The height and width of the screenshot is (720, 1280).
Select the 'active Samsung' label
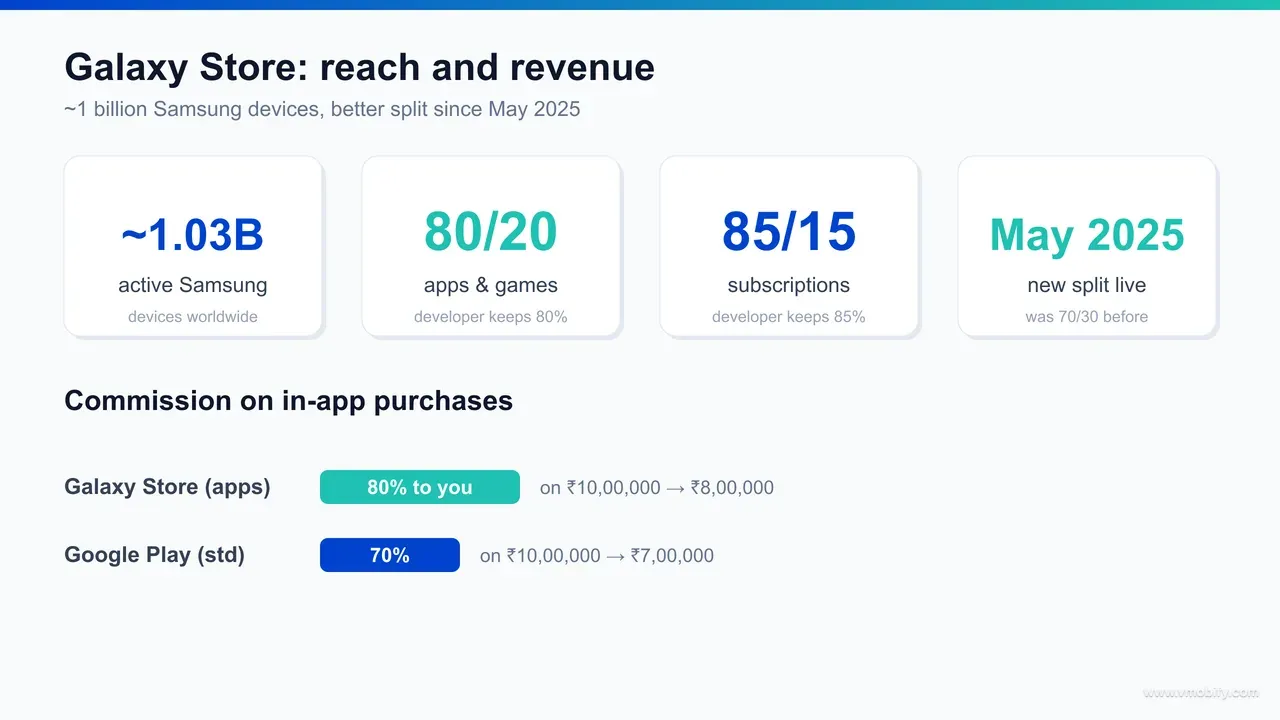(193, 285)
